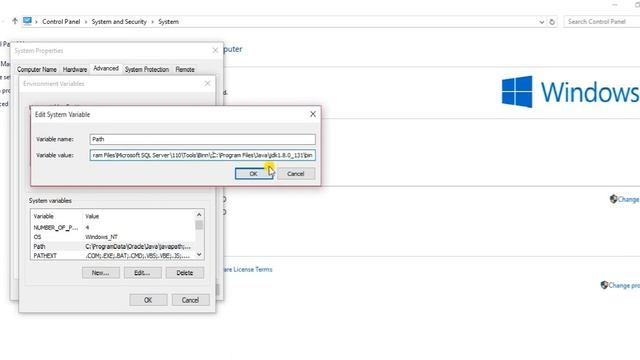Select the Path system variable row
Viewport: 640px width, 360px height.
[x=113, y=246]
